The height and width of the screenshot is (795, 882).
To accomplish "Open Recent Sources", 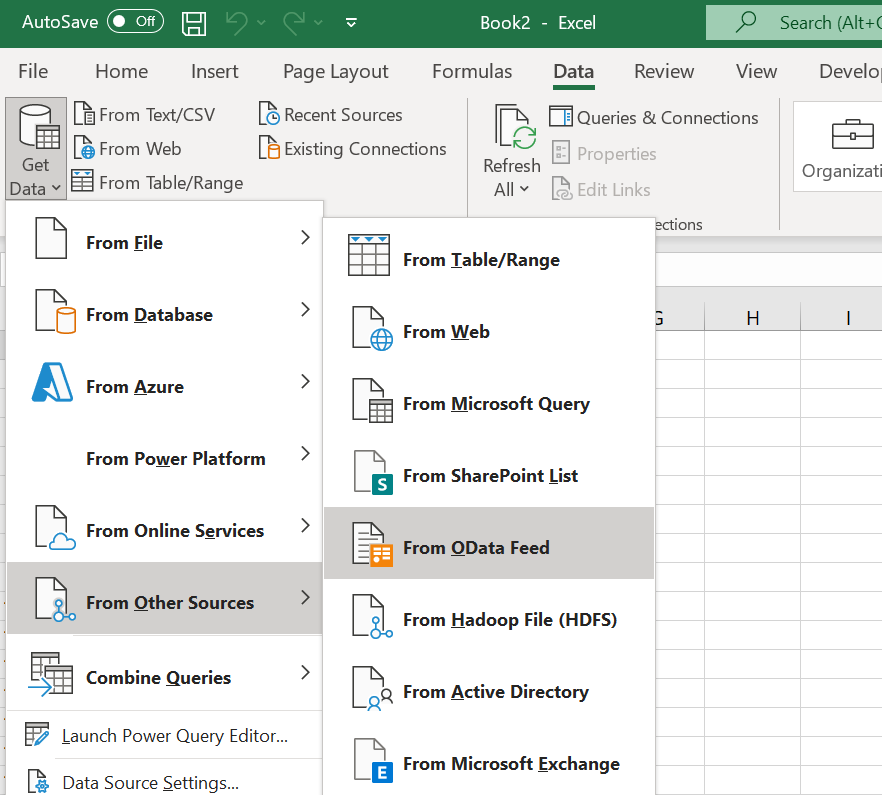I will pos(331,115).
